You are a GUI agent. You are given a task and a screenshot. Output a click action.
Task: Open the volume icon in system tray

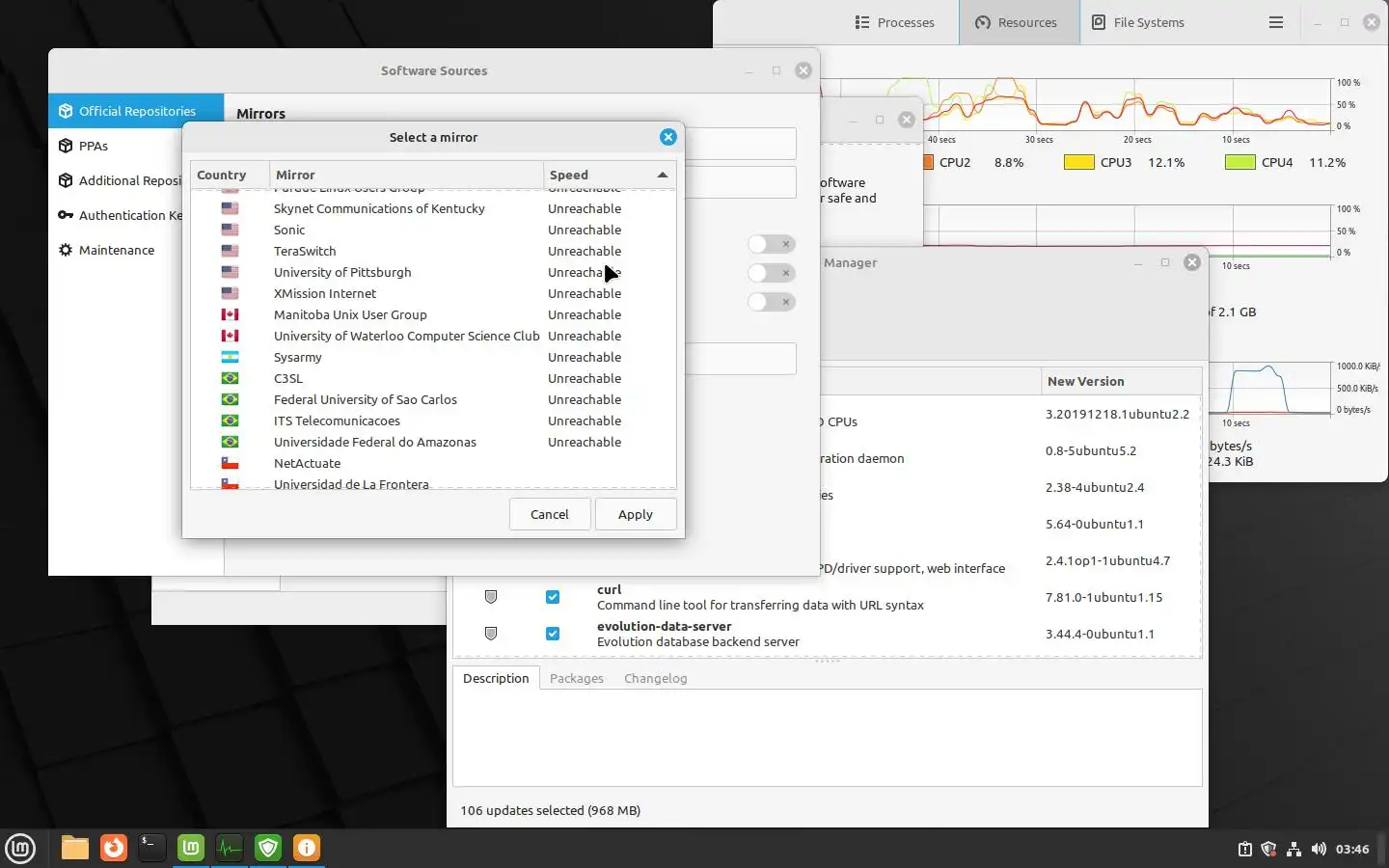tap(1319, 850)
